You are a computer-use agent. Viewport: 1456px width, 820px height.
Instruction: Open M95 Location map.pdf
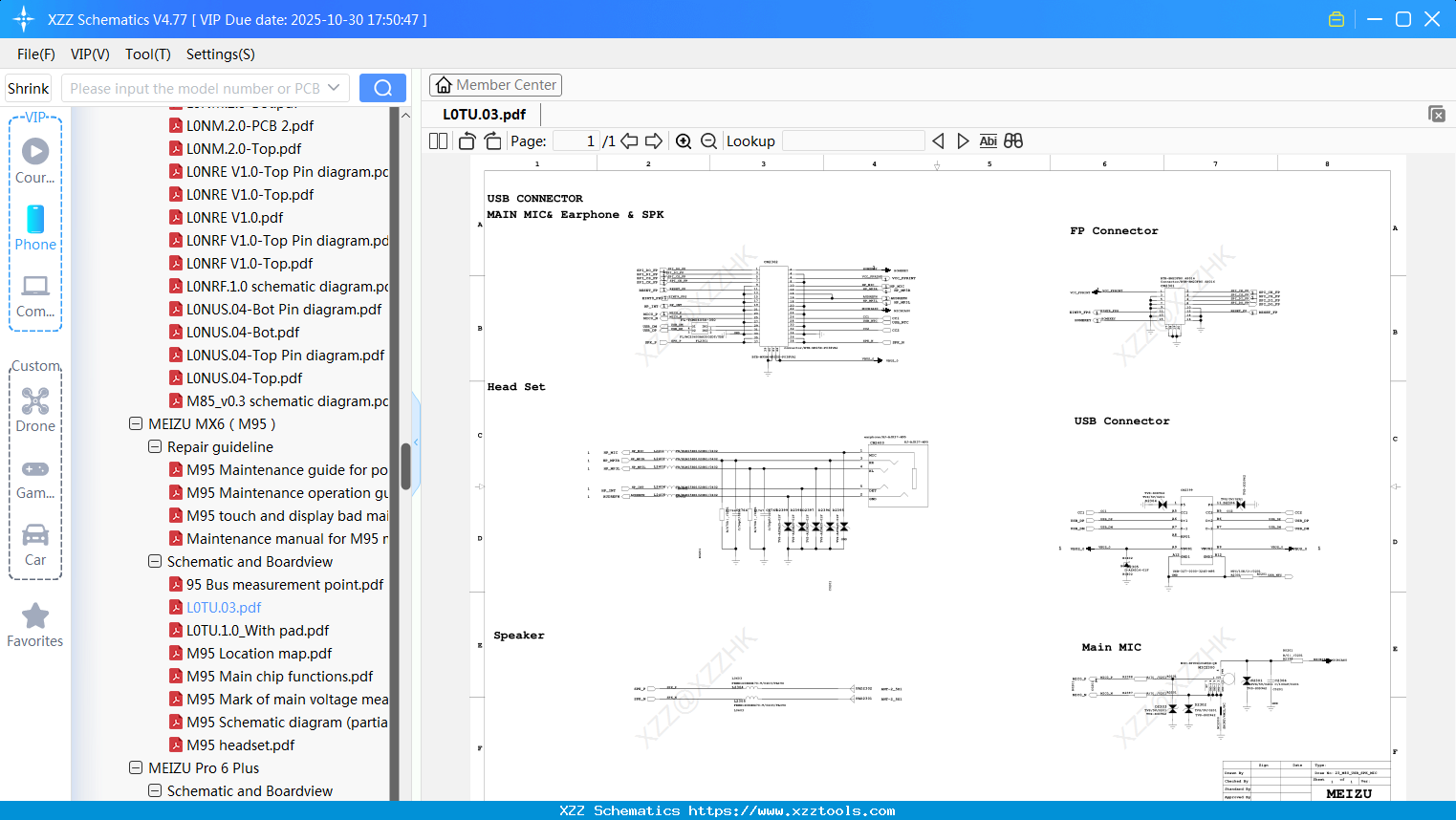pyautogui.click(x=259, y=653)
